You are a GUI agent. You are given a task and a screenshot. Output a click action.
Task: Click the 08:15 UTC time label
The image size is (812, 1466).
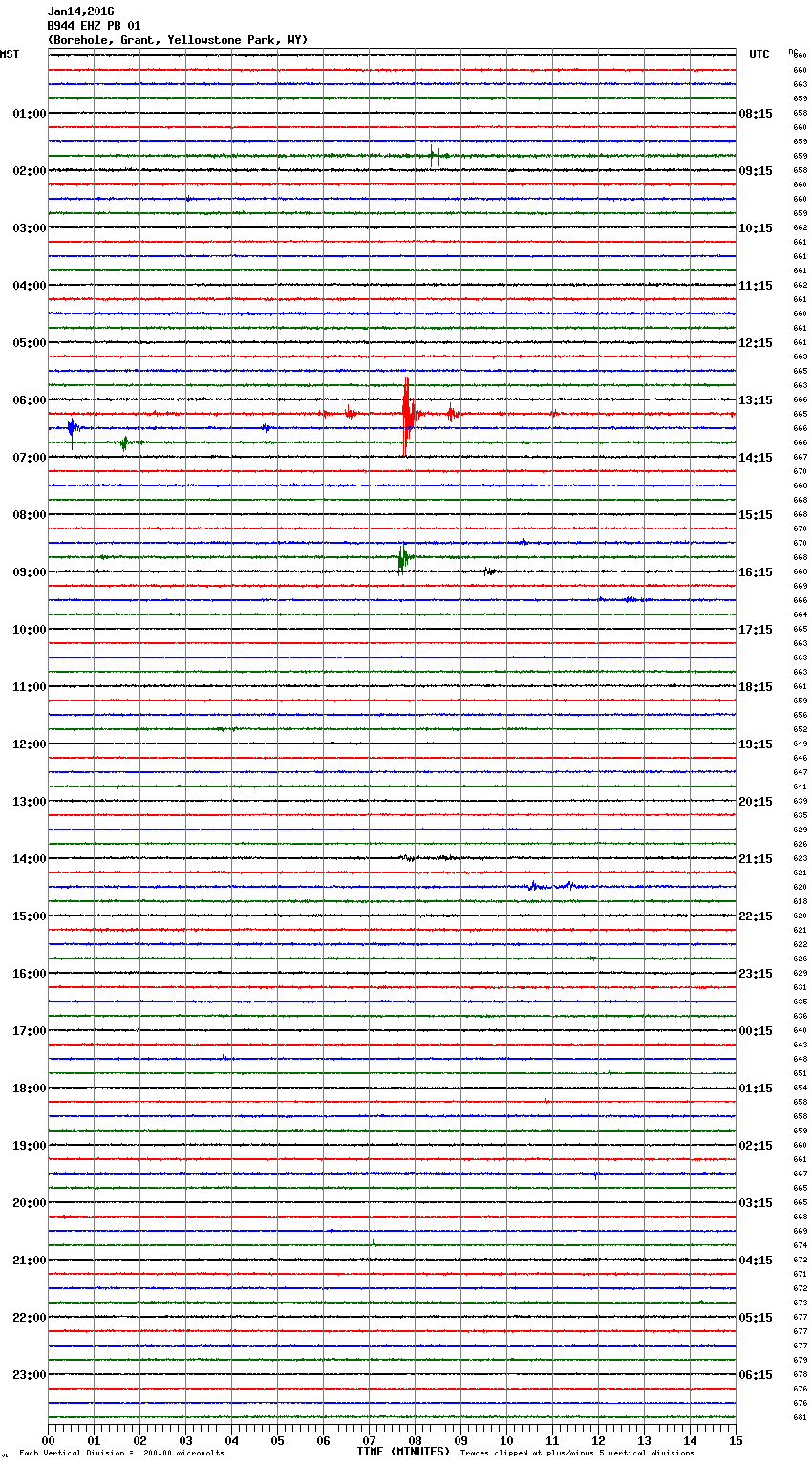pyautogui.click(x=756, y=114)
